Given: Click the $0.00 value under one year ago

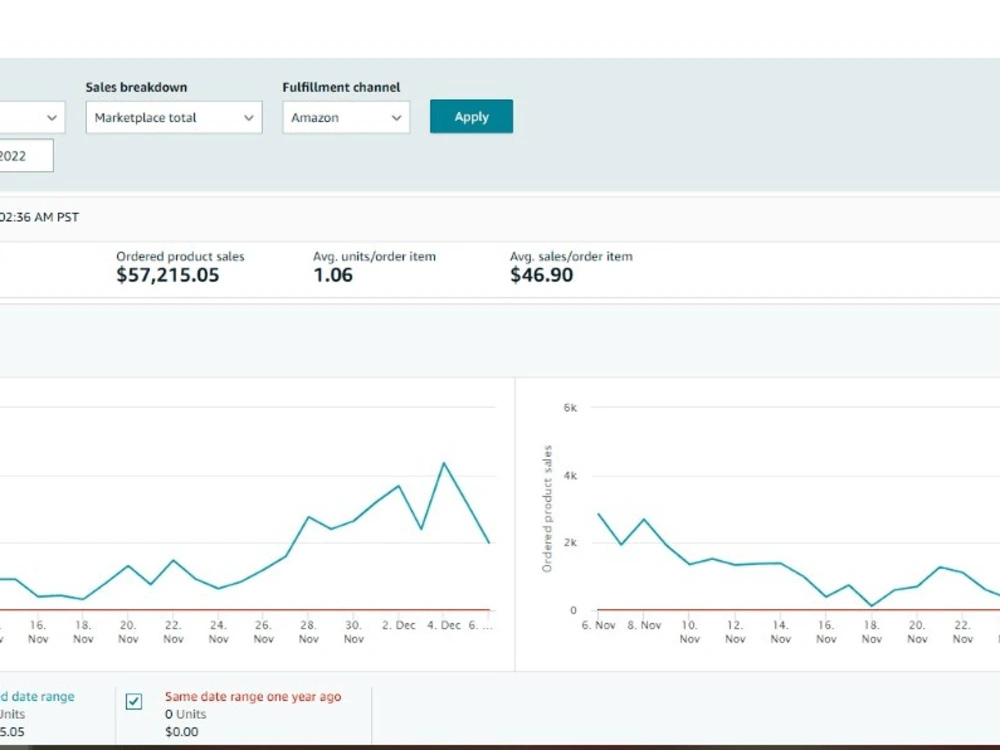Looking at the screenshot, I should point(181,732).
